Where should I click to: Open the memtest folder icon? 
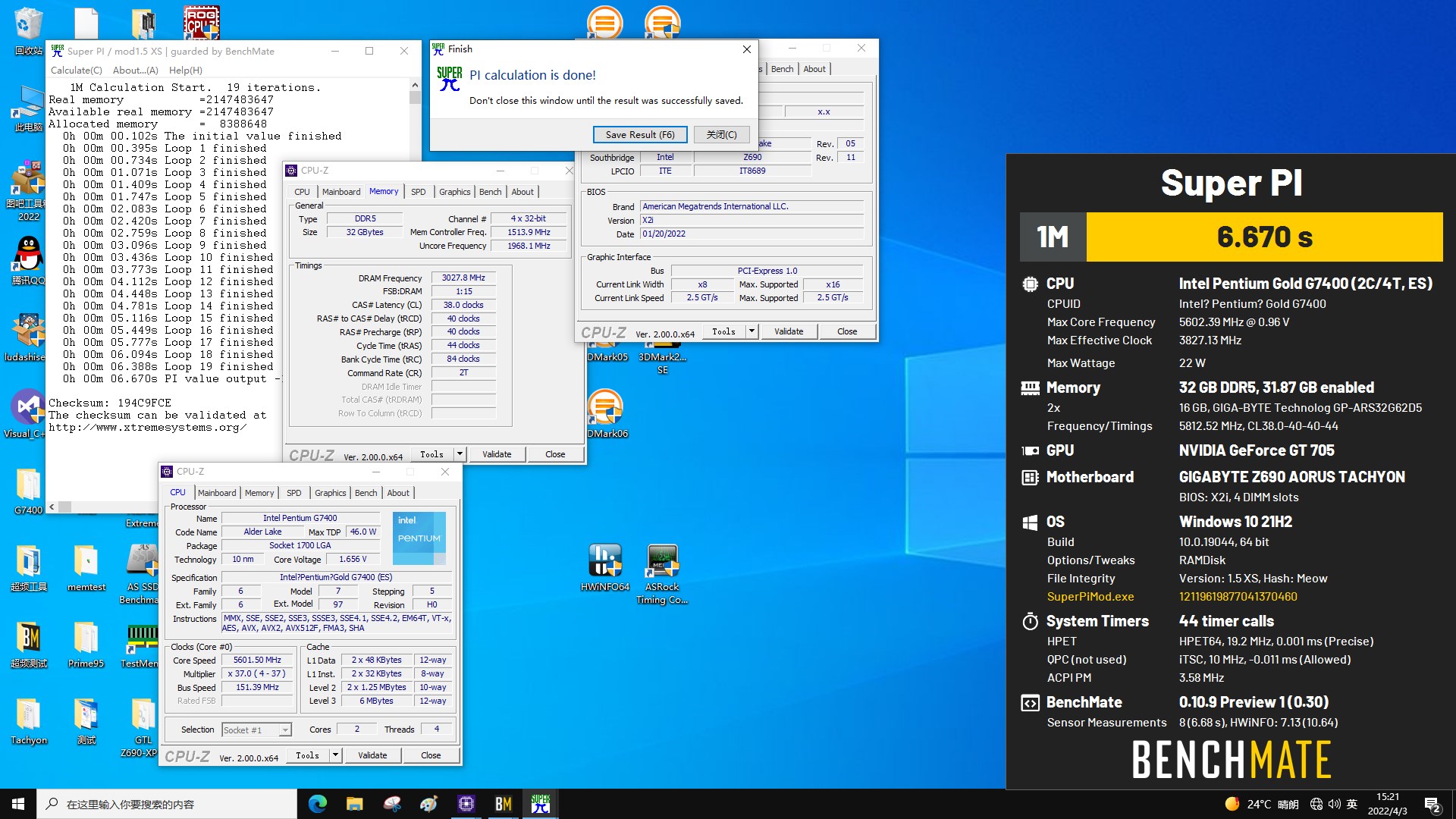tap(86, 568)
